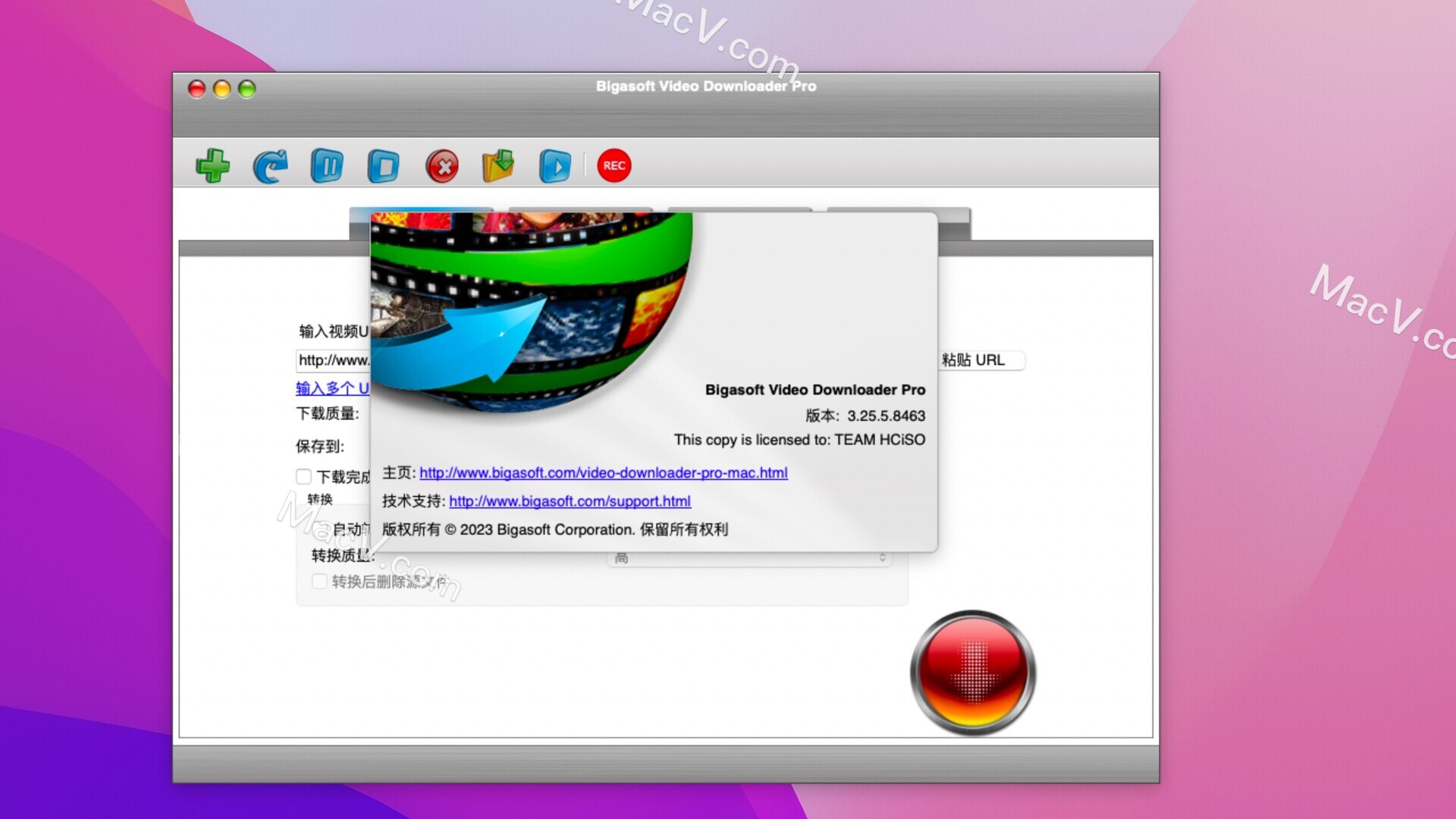Click the red X delete icon

(442, 166)
